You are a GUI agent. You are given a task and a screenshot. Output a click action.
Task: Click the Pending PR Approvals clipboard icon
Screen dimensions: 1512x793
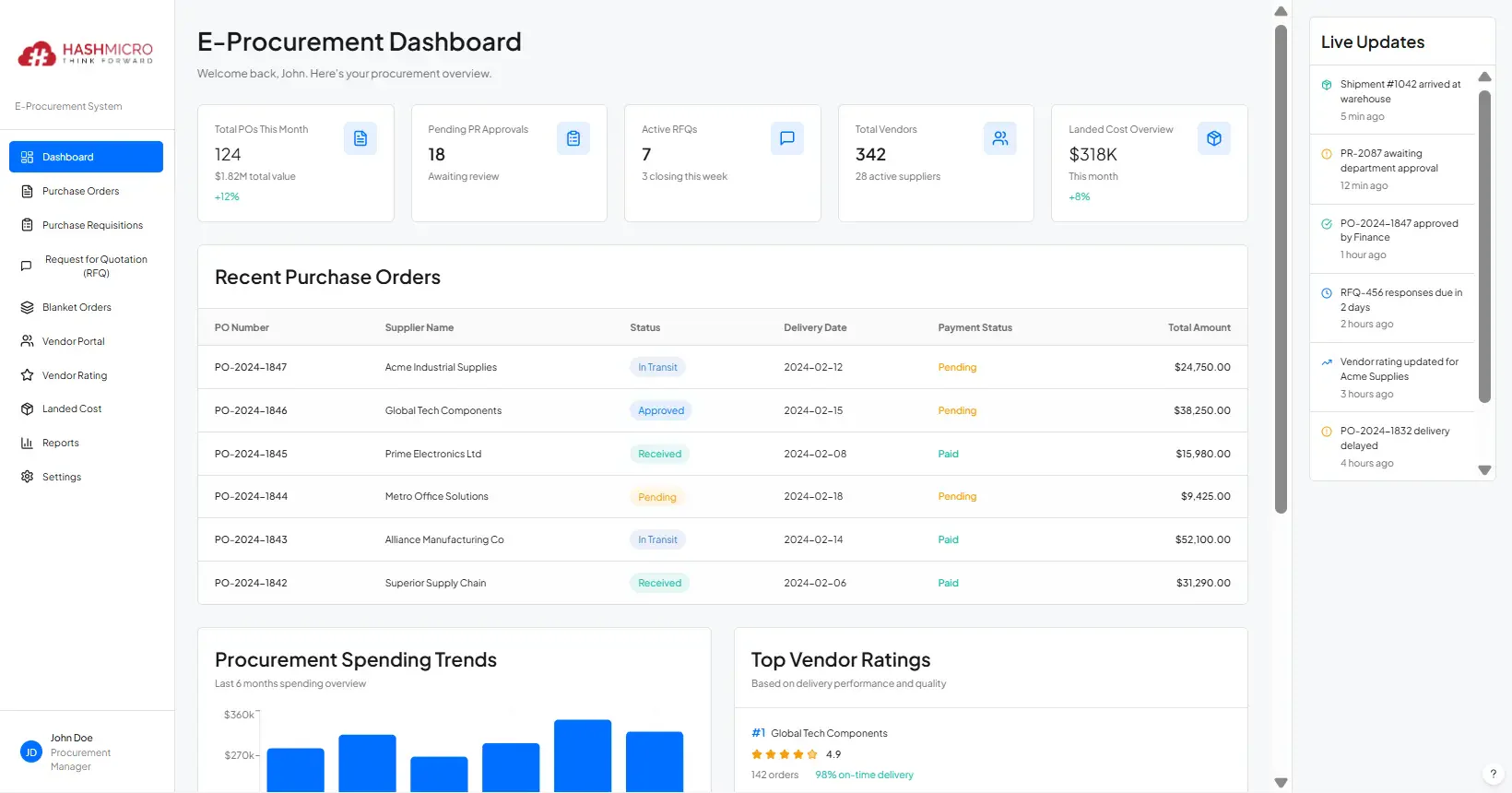(x=573, y=138)
